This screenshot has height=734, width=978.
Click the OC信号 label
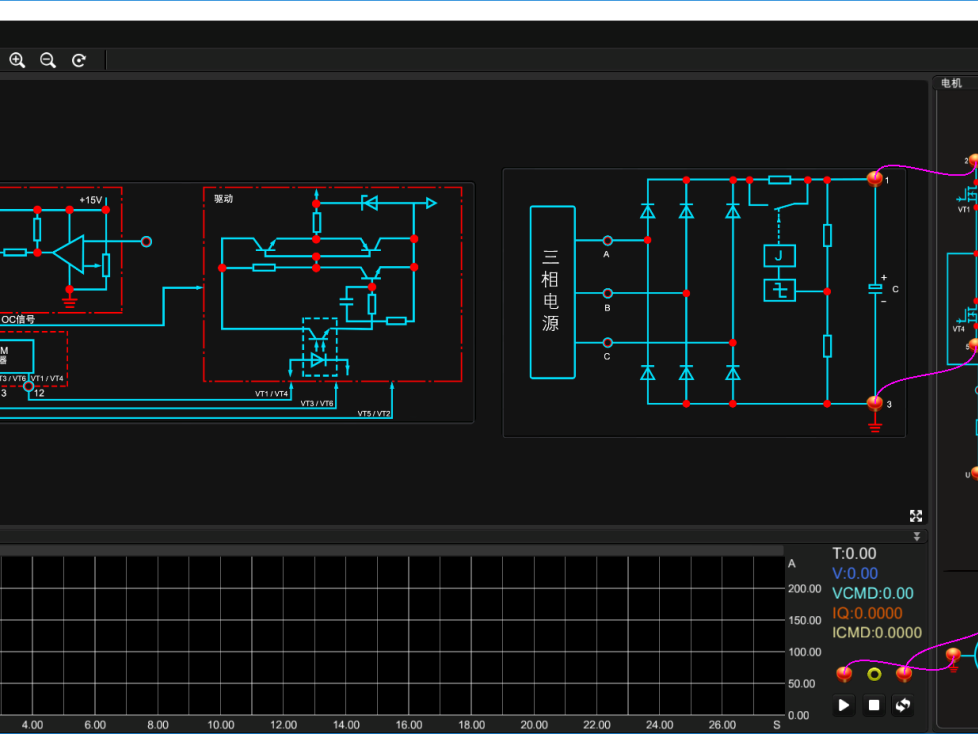(x=18, y=319)
